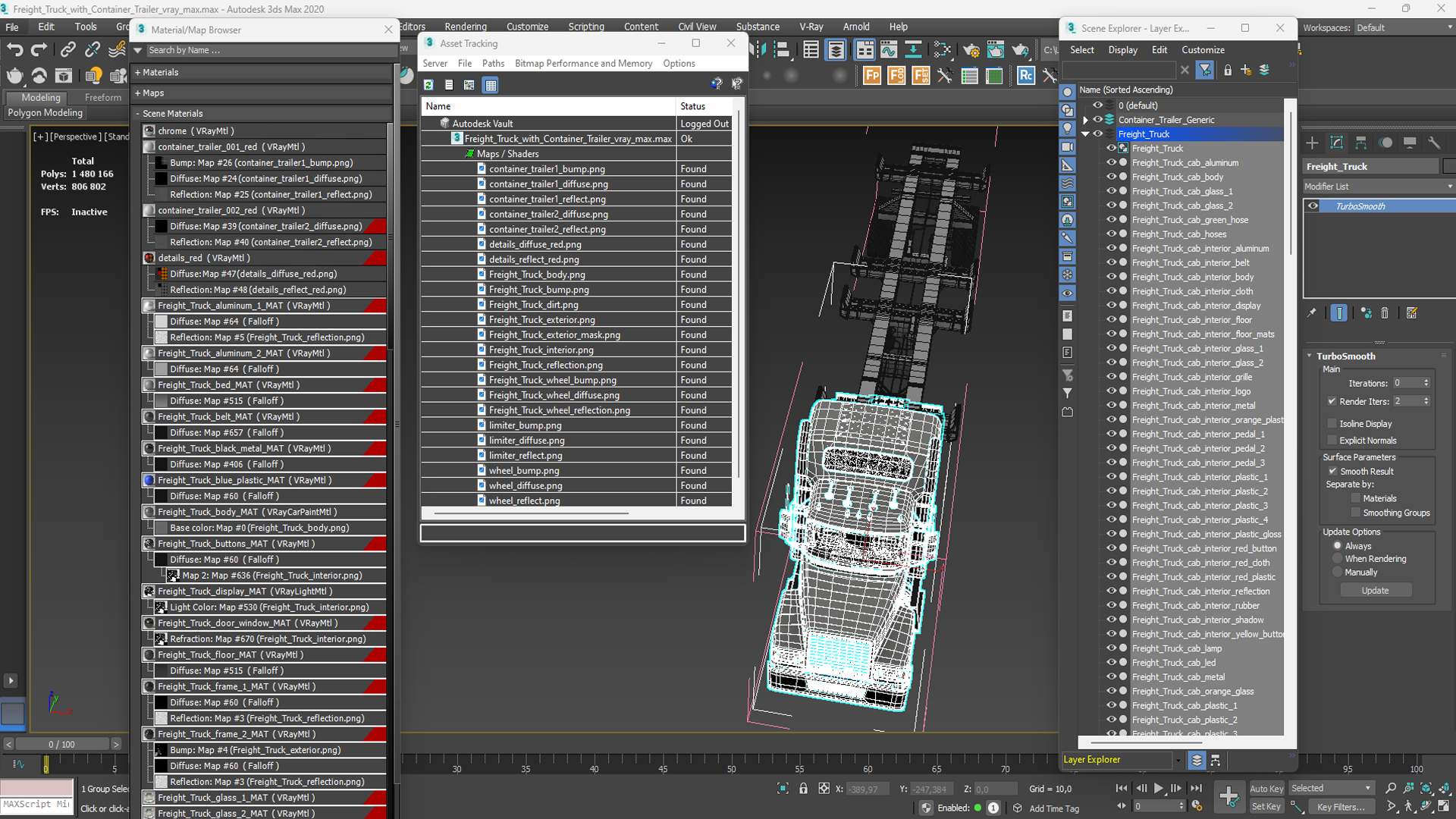Toggle TurboSmooth modifier visibility eye
The height and width of the screenshot is (819, 1456).
point(1313,206)
